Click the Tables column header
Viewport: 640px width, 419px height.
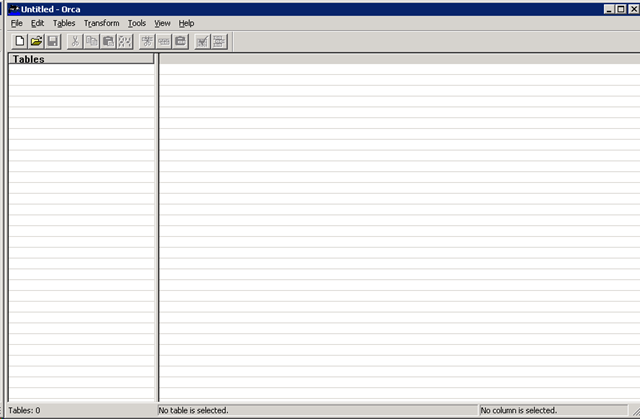81,59
